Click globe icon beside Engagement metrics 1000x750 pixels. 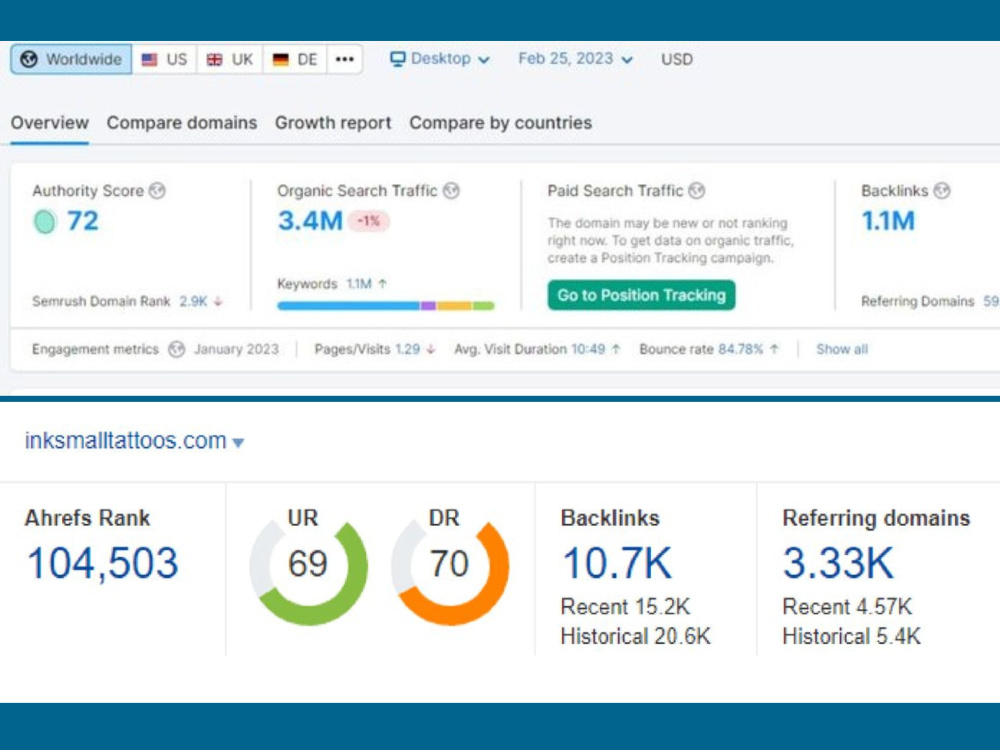pos(177,349)
